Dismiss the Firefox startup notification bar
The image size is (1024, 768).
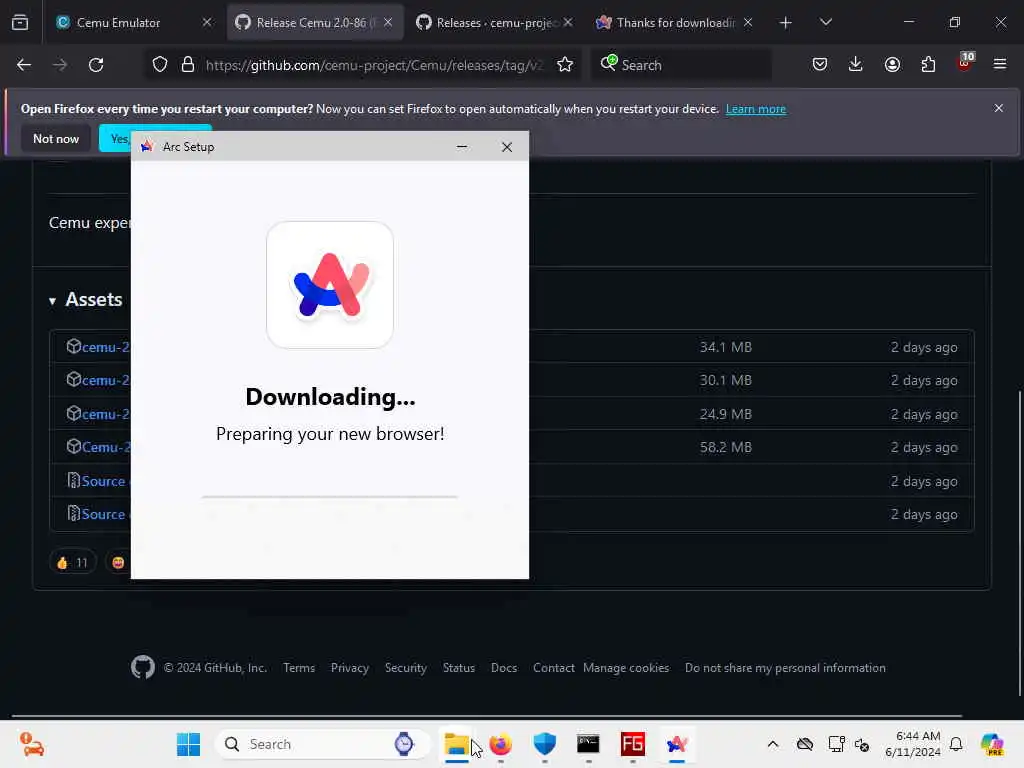(999, 108)
